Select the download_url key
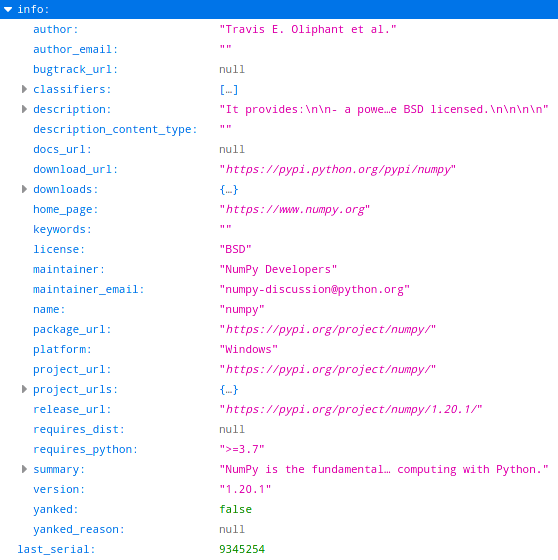Viewport: 558px width, 560px height. coord(75,169)
